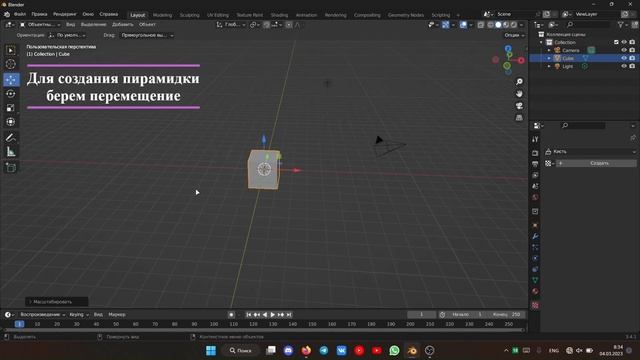
Task: Toggle visibility eye of Cube
Action: pyautogui.click(x=624, y=58)
